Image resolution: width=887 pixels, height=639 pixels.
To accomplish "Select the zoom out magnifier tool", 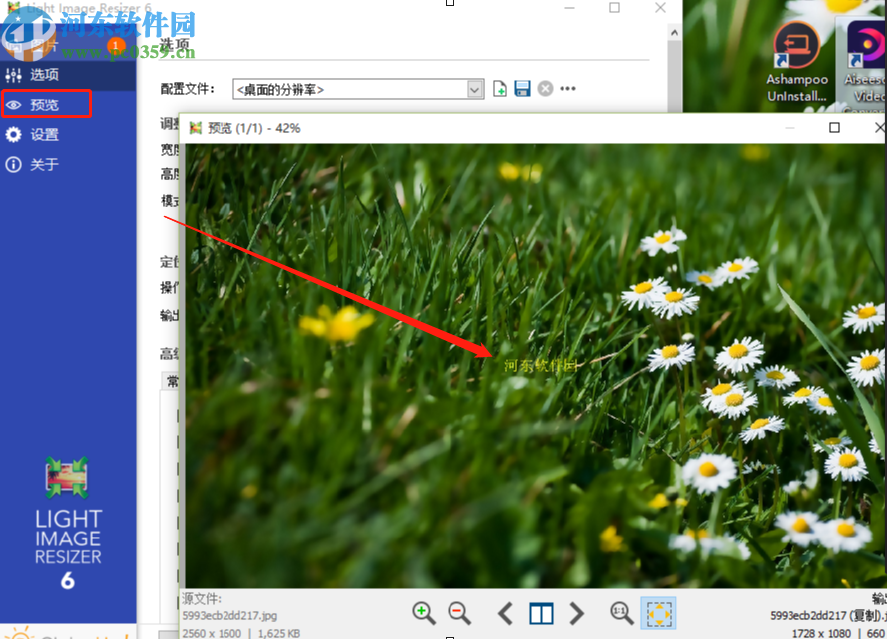I will tap(458, 613).
